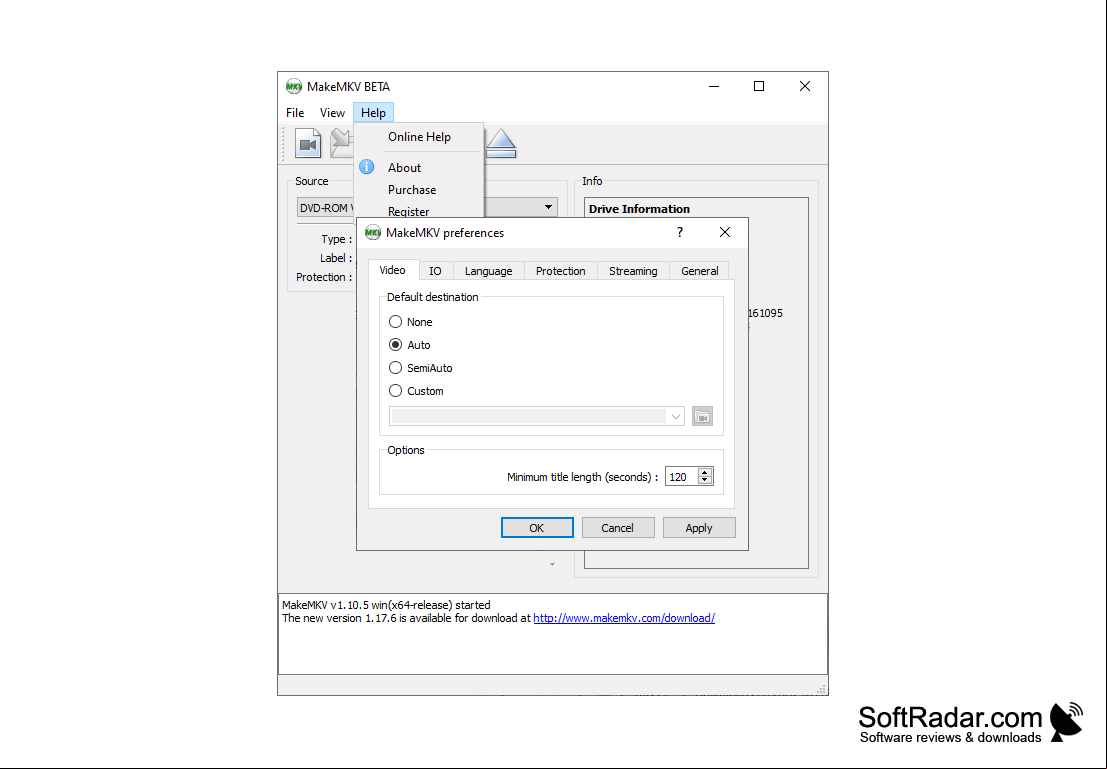Viewport: 1107px width, 769px height.
Task: Click the "Drive Information" heading in Info panel
Action: (x=639, y=209)
